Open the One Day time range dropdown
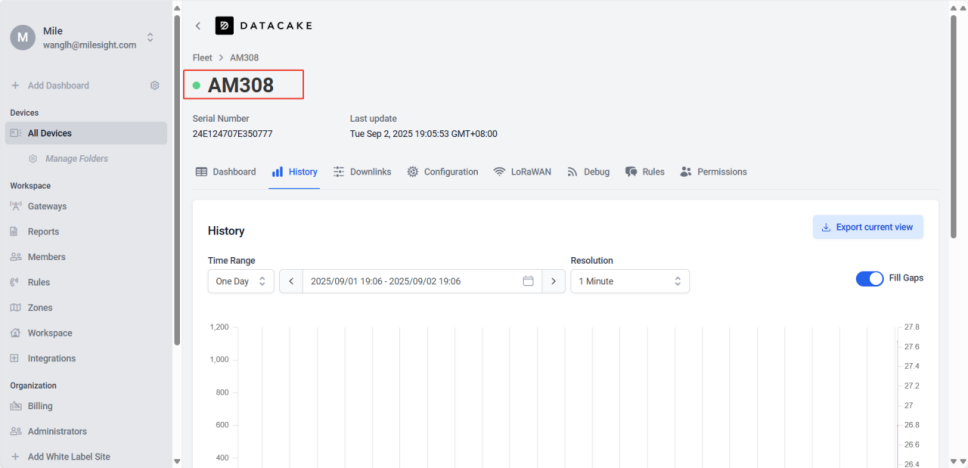The image size is (968, 468). (x=241, y=281)
